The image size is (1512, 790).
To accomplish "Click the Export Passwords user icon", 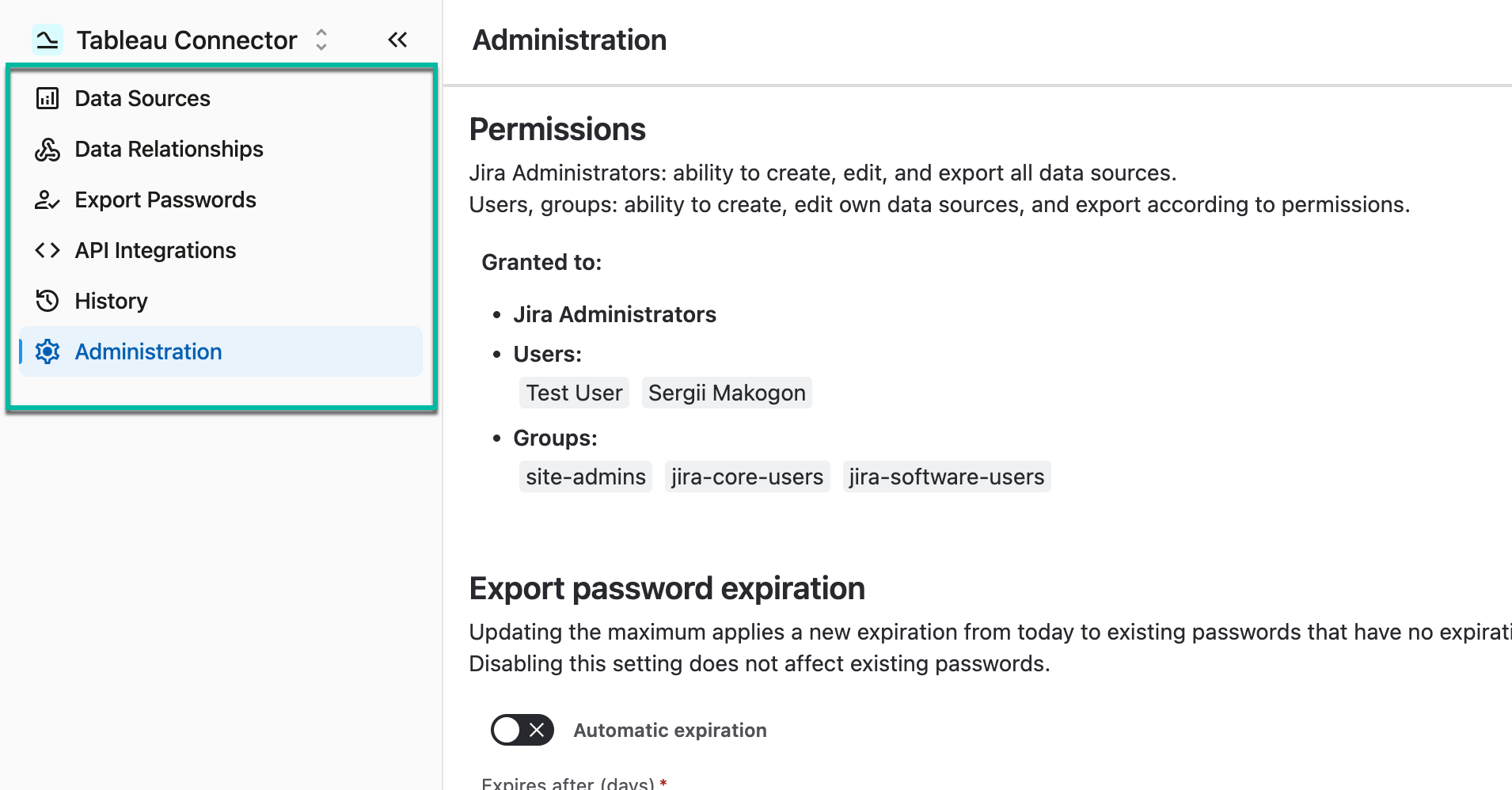I will [47, 199].
